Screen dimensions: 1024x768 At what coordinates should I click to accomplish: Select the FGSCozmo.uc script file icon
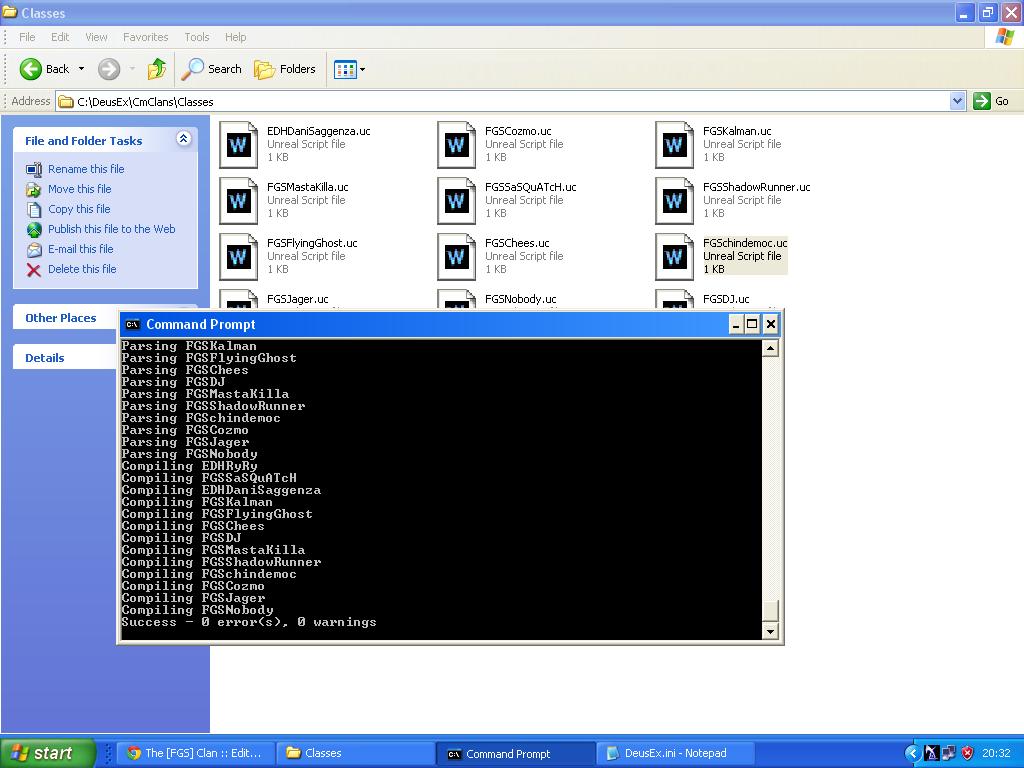tap(456, 144)
